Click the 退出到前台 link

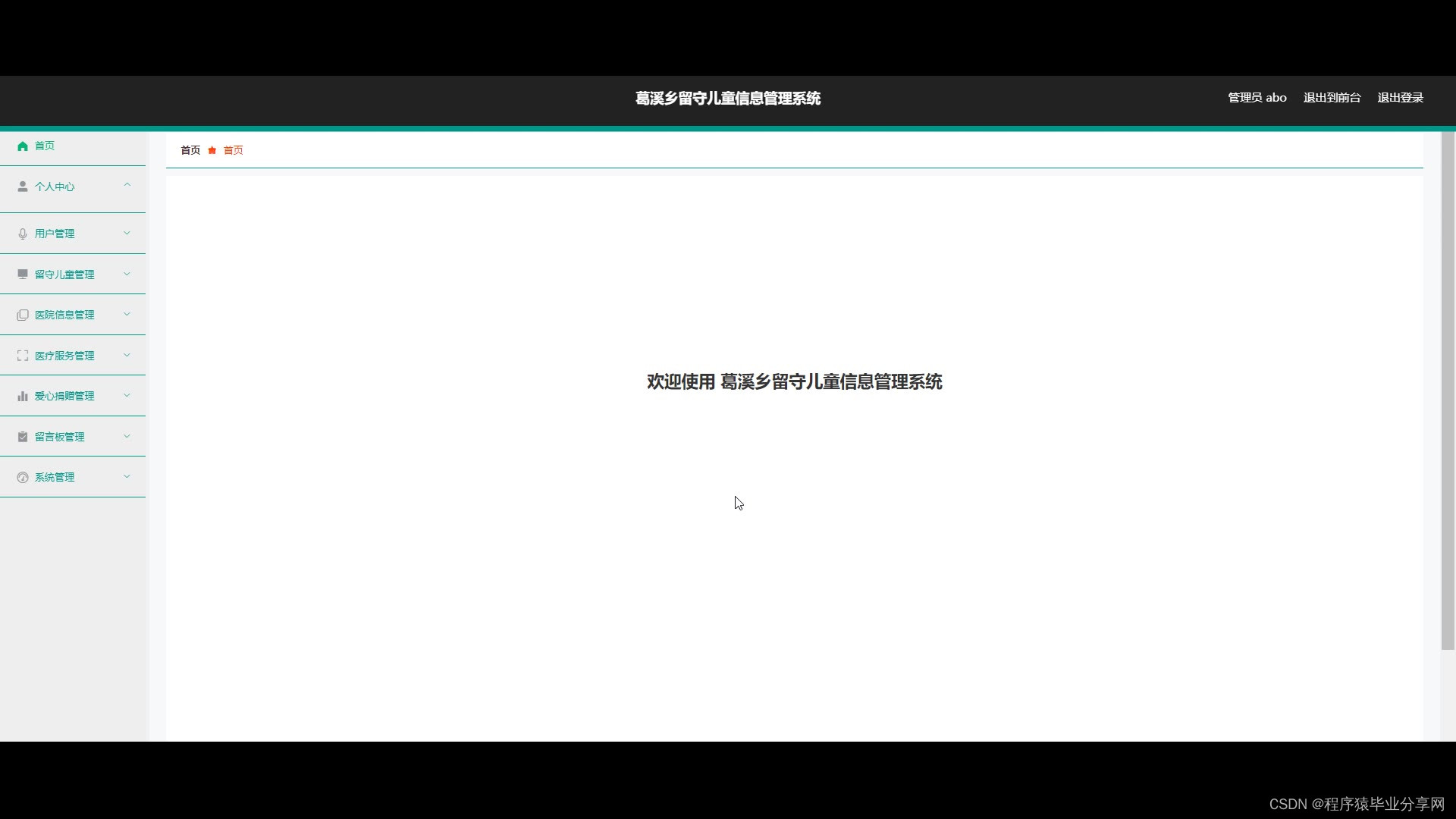tap(1332, 98)
